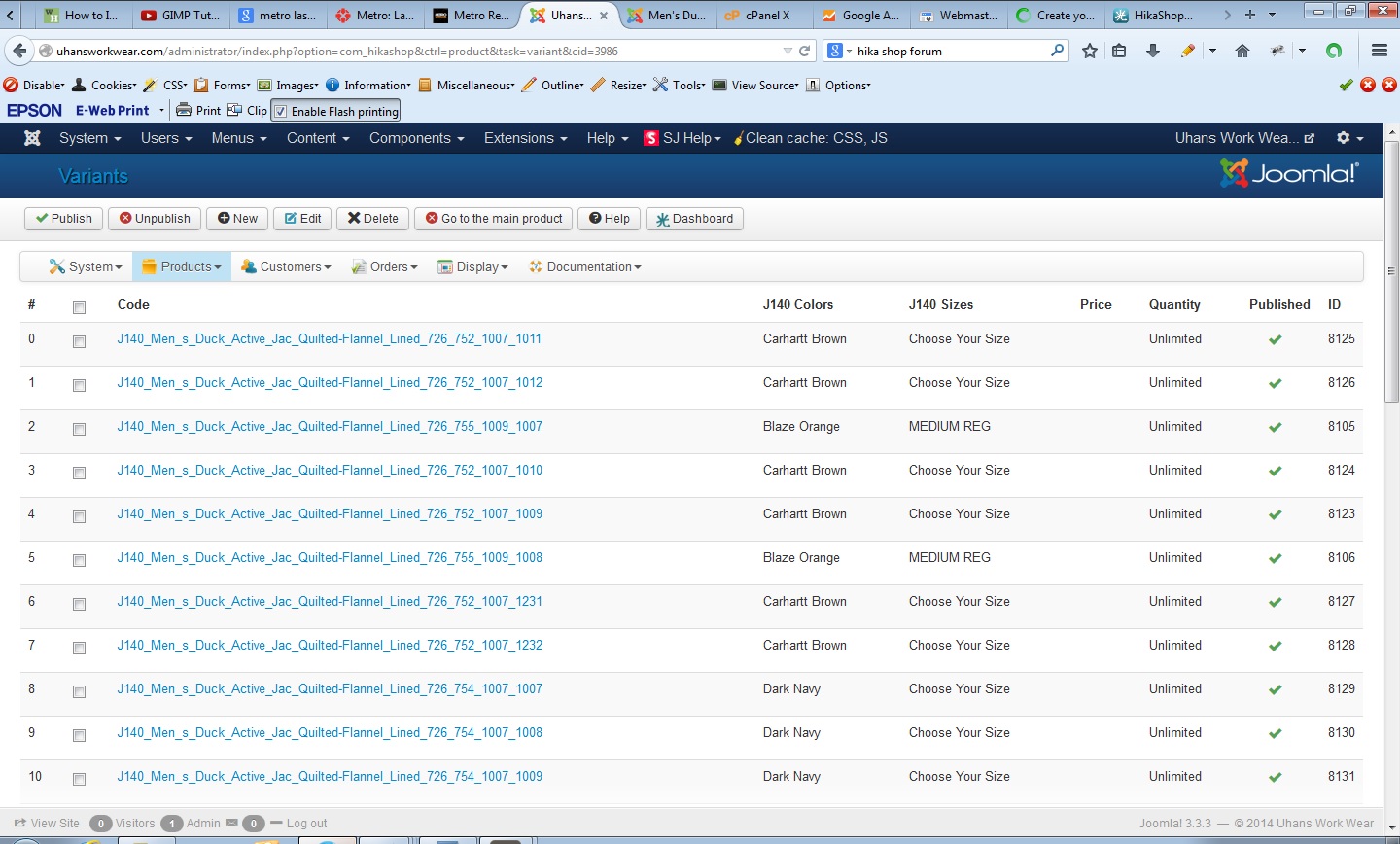Open Web Developer Information menu
1400x844 pixels.
(x=367, y=85)
